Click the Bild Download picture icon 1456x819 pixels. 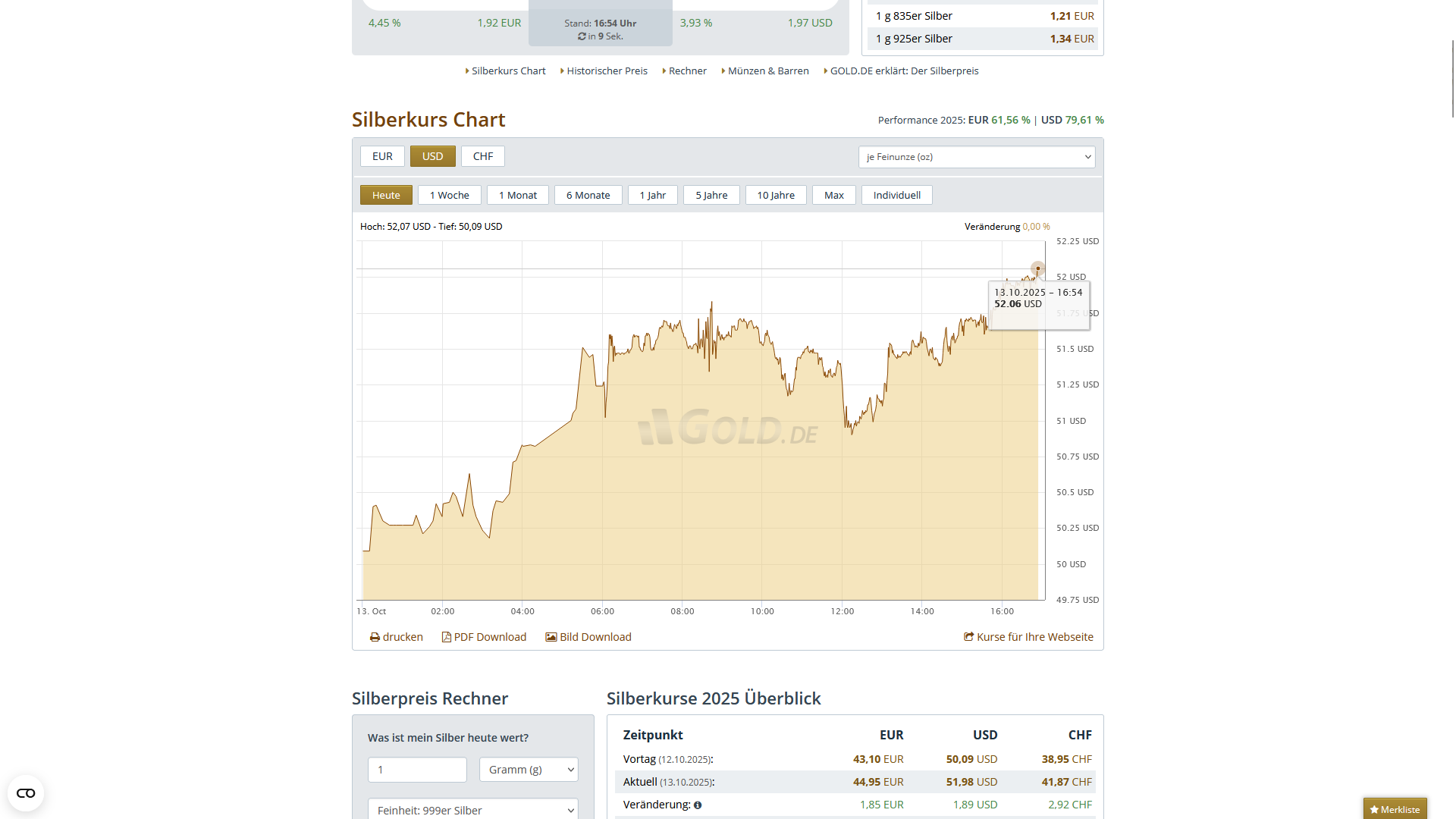pyautogui.click(x=551, y=637)
